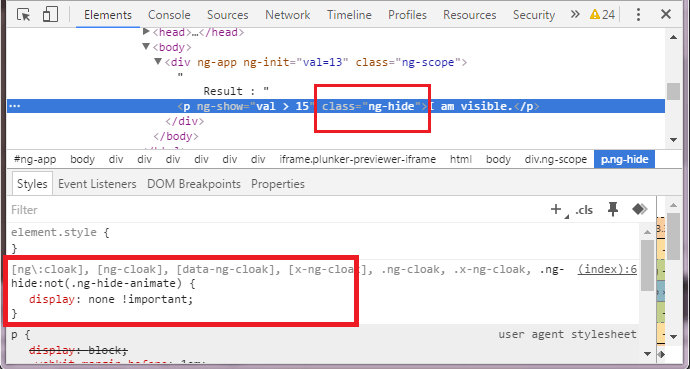Select the Result text node
This screenshot has height=369, width=690.
point(236,91)
